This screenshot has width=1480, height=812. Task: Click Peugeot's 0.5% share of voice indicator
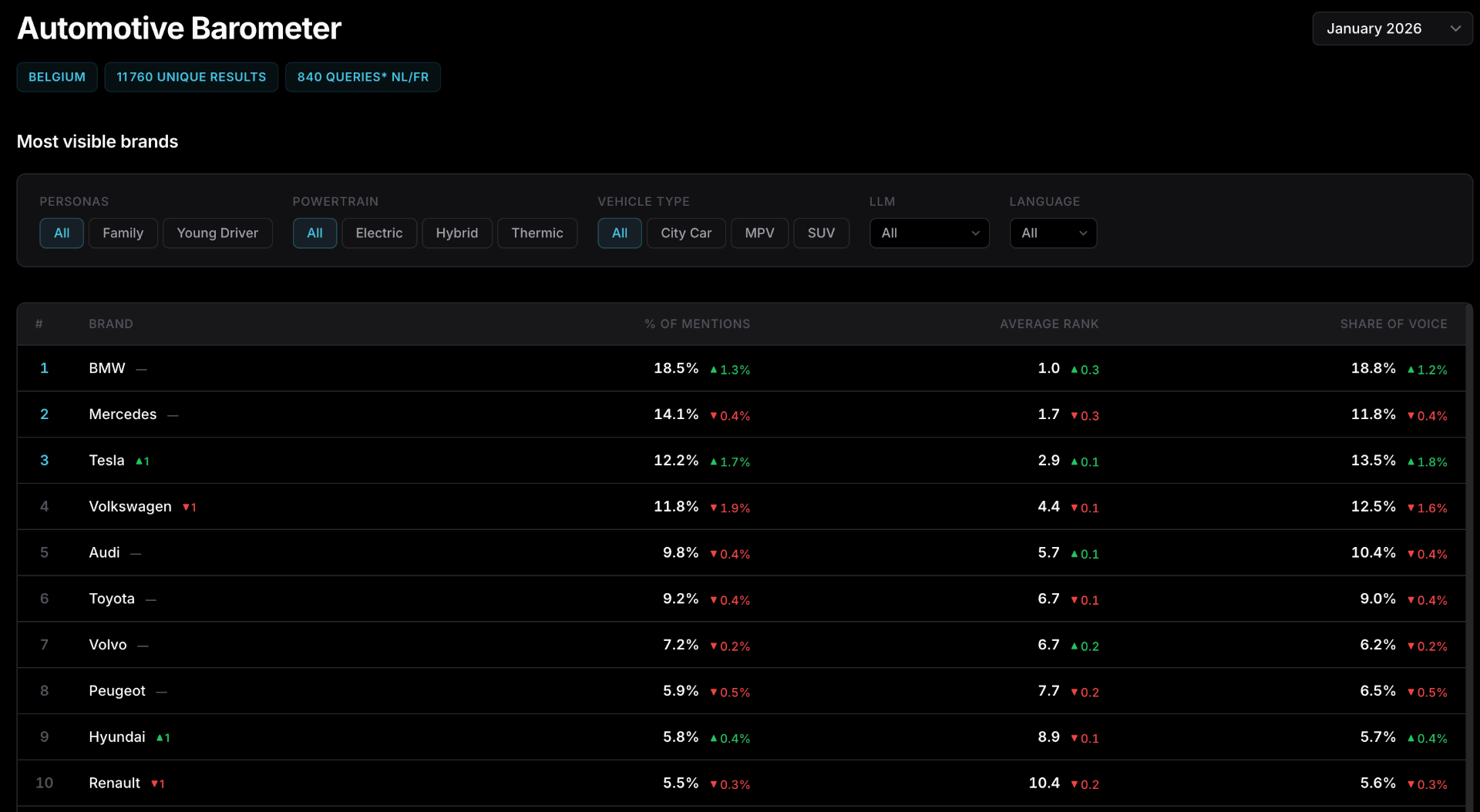point(1427,693)
